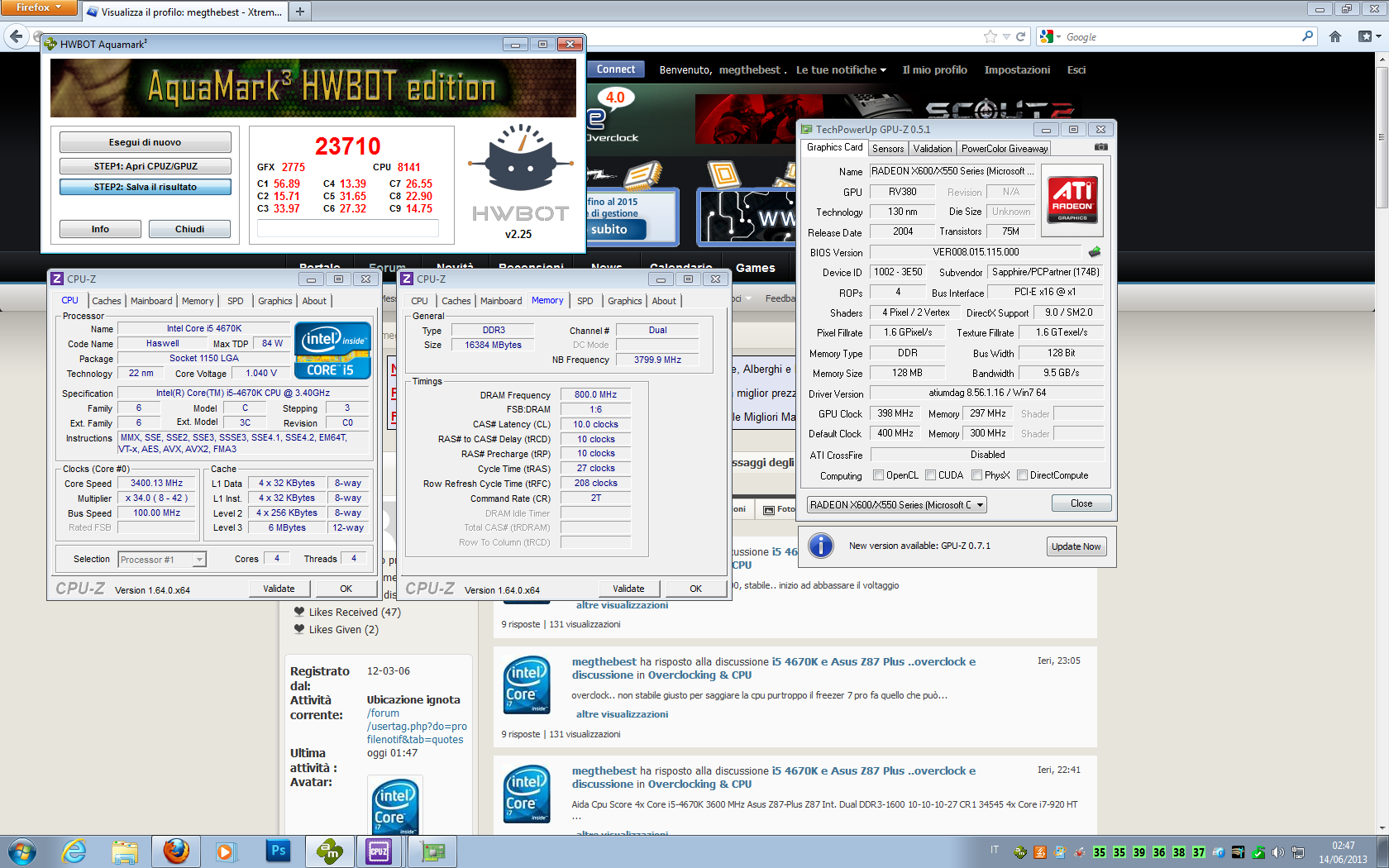The image size is (1389, 868).
Task: Click the Chiudi button in Aquamark
Action: 189,229
